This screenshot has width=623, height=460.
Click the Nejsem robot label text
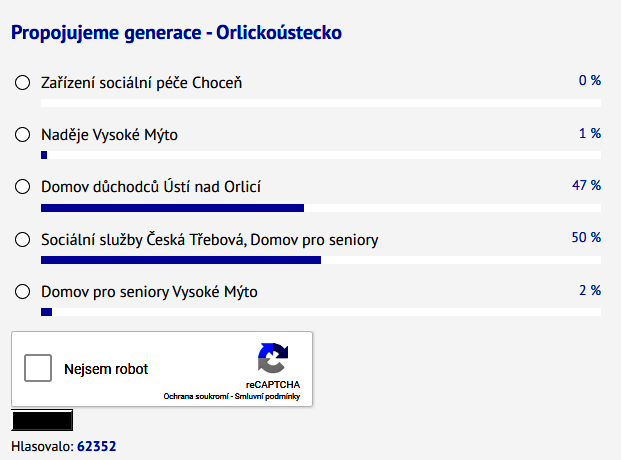pyautogui.click(x=106, y=369)
